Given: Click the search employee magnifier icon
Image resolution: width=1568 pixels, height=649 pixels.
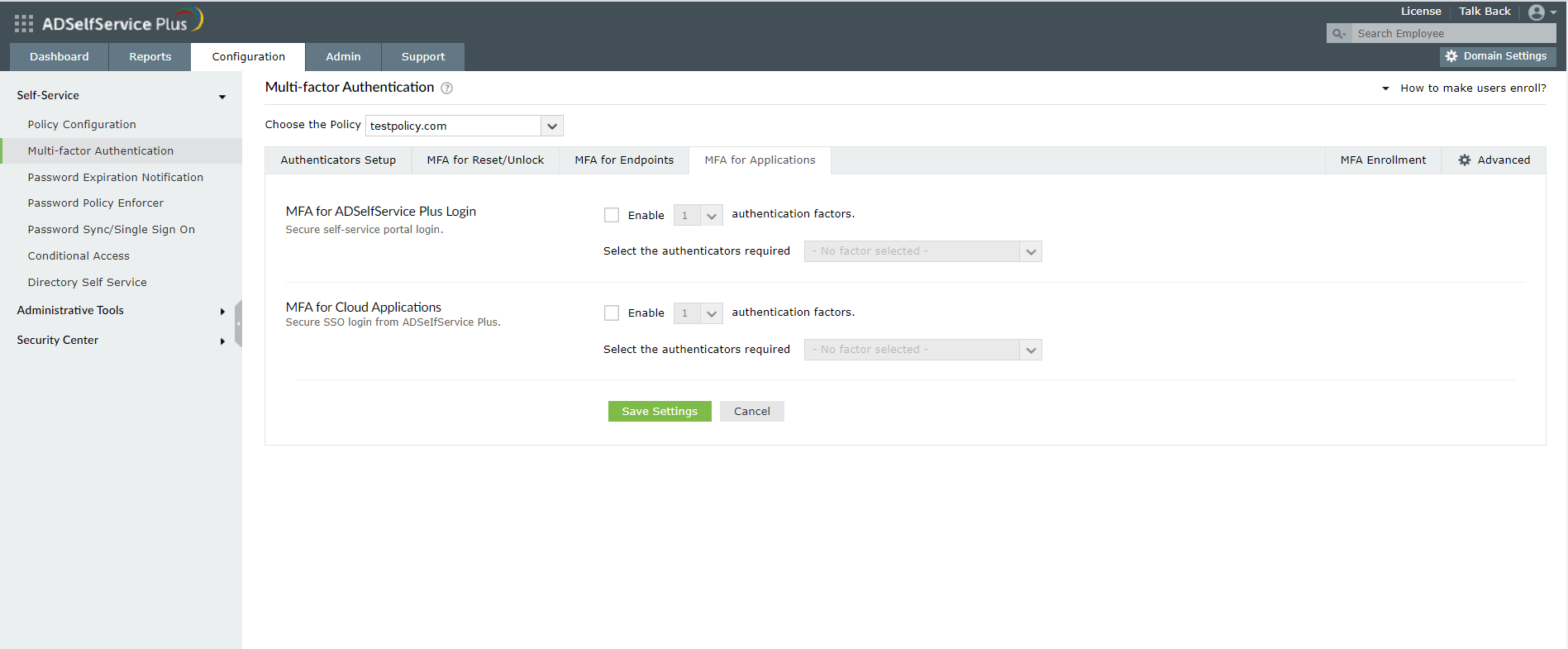Looking at the screenshot, I should click(x=1338, y=34).
